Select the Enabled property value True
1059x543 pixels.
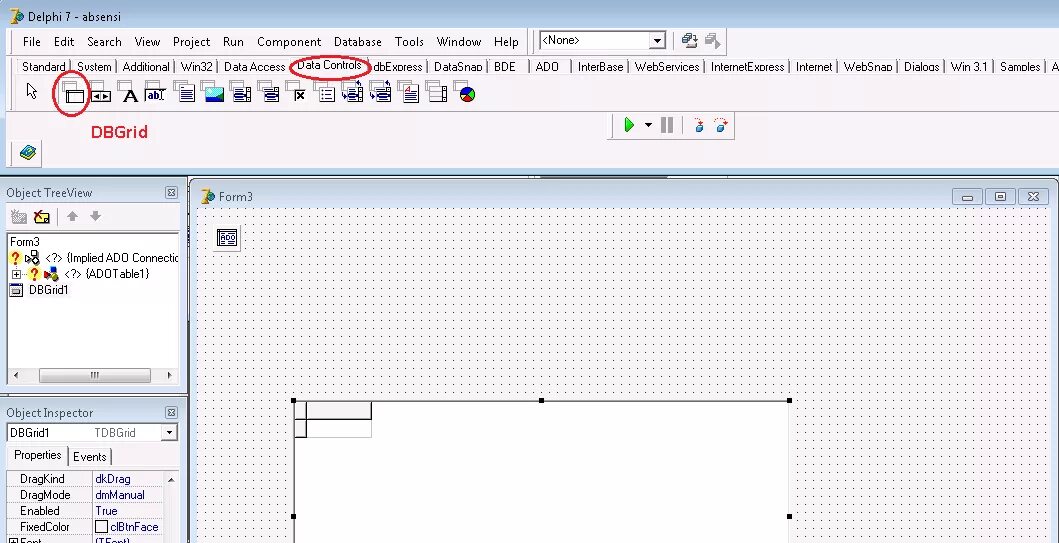tap(128, 511)
